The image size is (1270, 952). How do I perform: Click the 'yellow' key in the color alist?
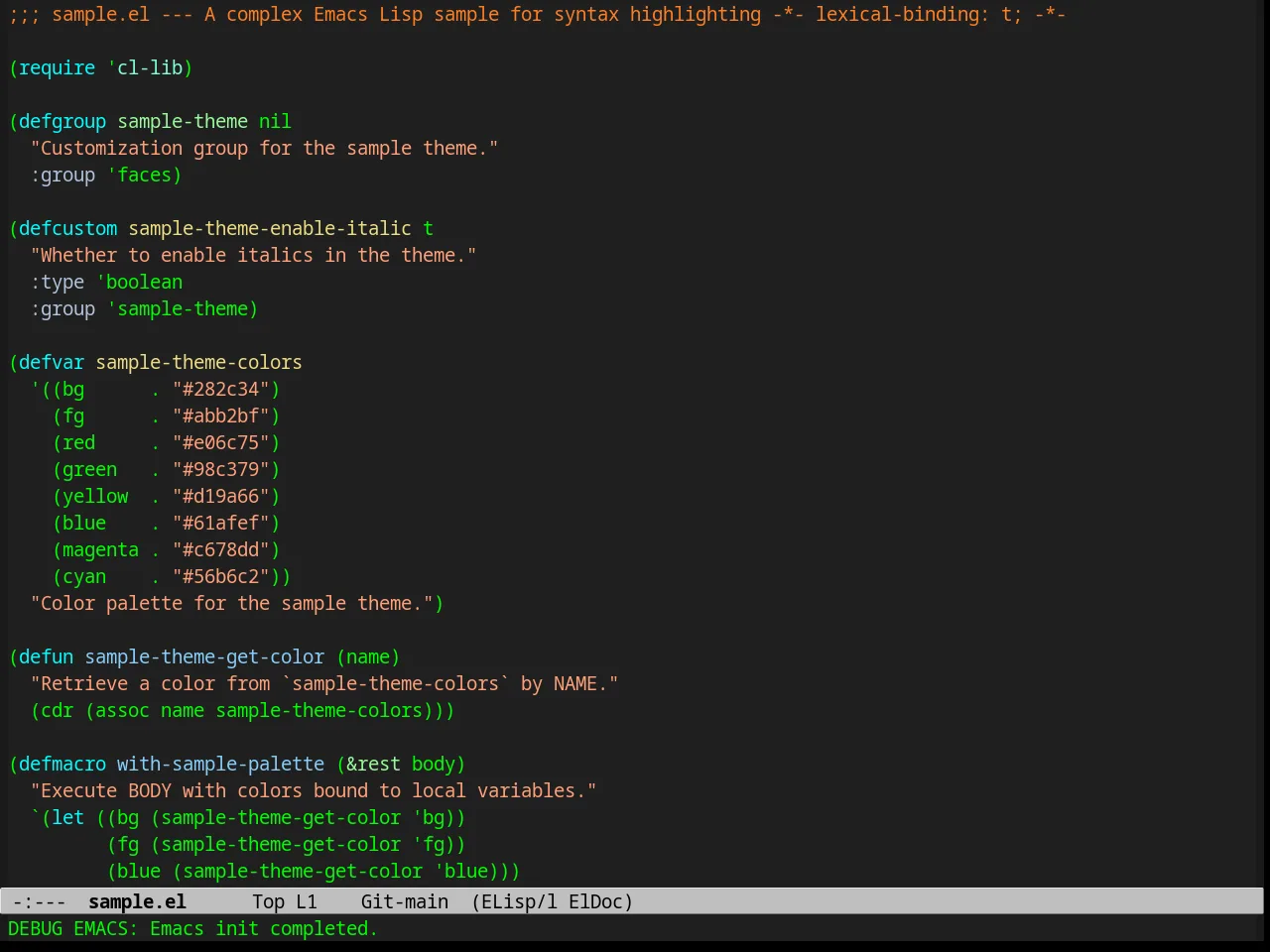[x=95, y=496]
